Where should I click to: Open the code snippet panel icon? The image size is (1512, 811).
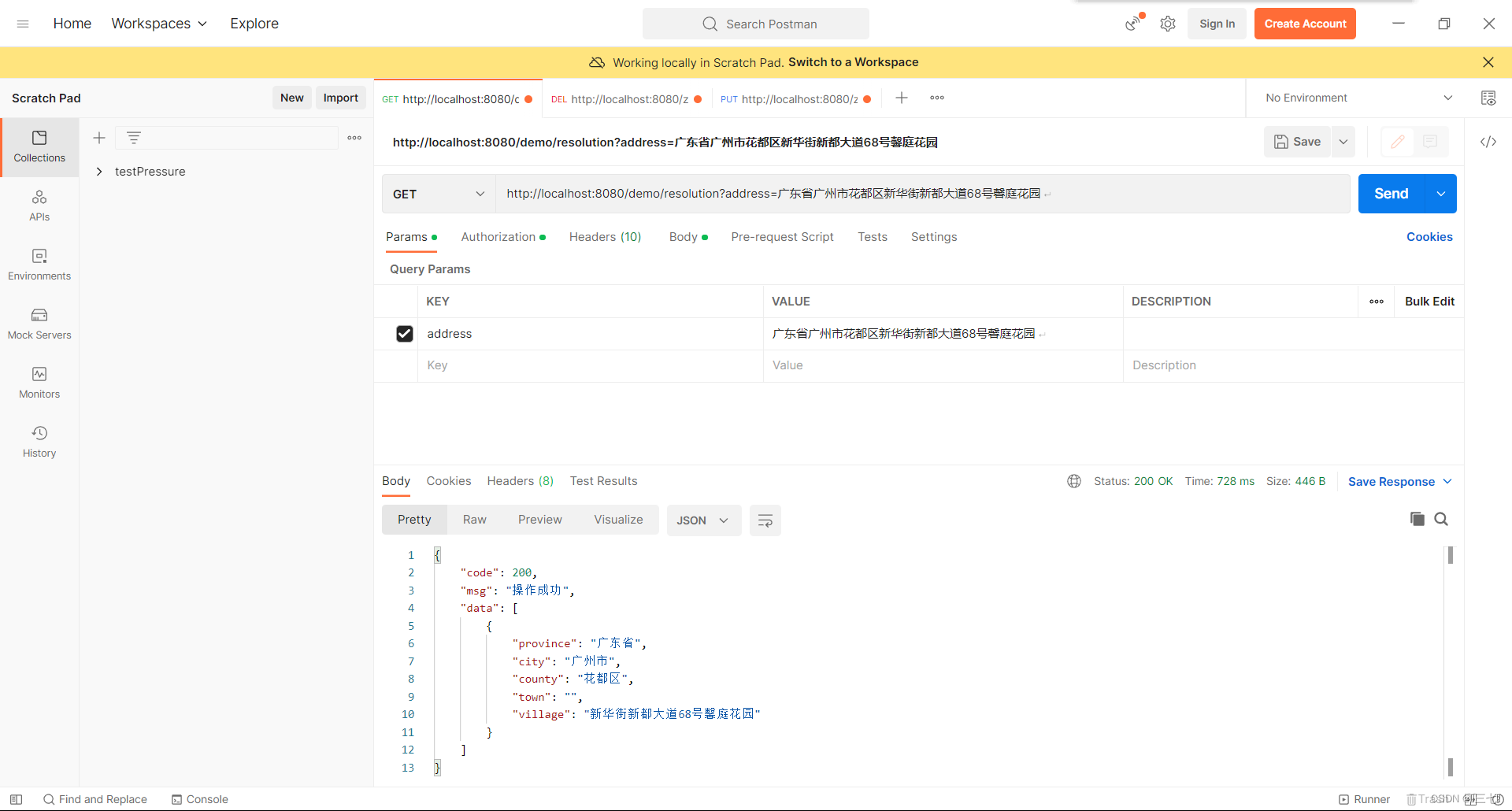(x=1488, y=142)
